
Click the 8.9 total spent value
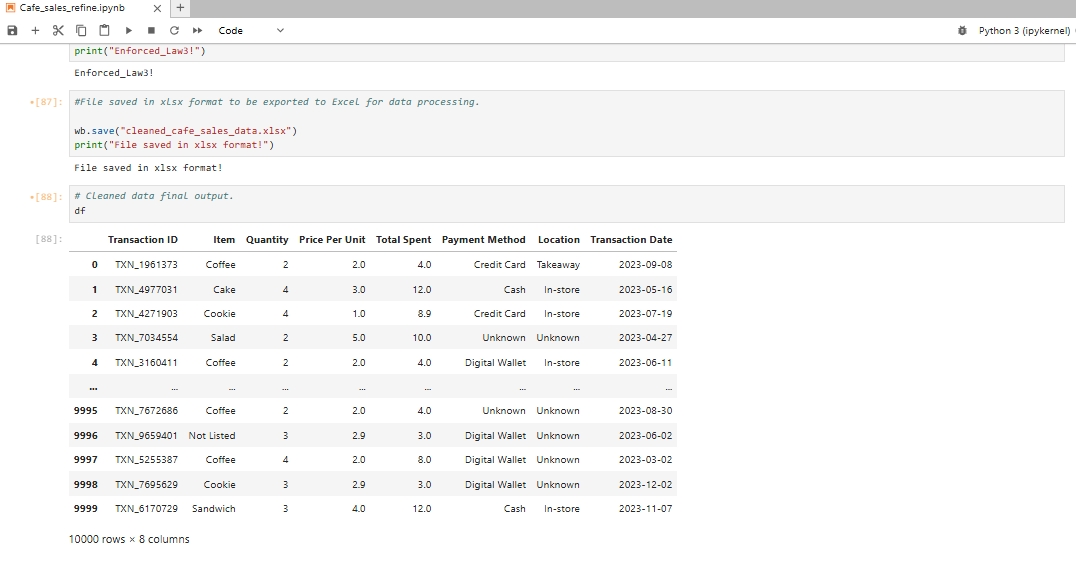(x=424, y=314)
